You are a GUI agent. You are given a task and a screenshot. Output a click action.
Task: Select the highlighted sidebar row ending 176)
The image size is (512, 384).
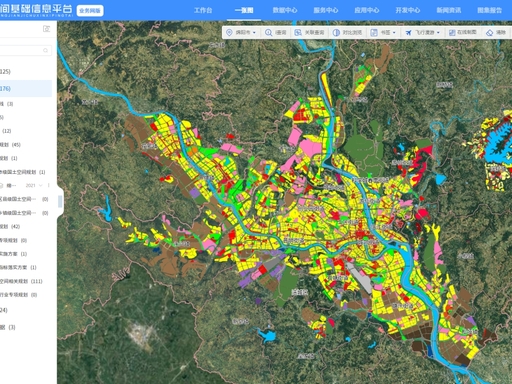tap(26, 89)
